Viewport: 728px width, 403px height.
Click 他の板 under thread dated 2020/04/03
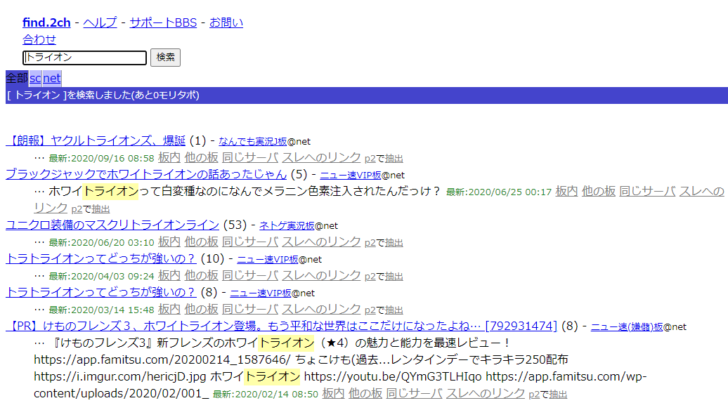(x=201, y=275)
